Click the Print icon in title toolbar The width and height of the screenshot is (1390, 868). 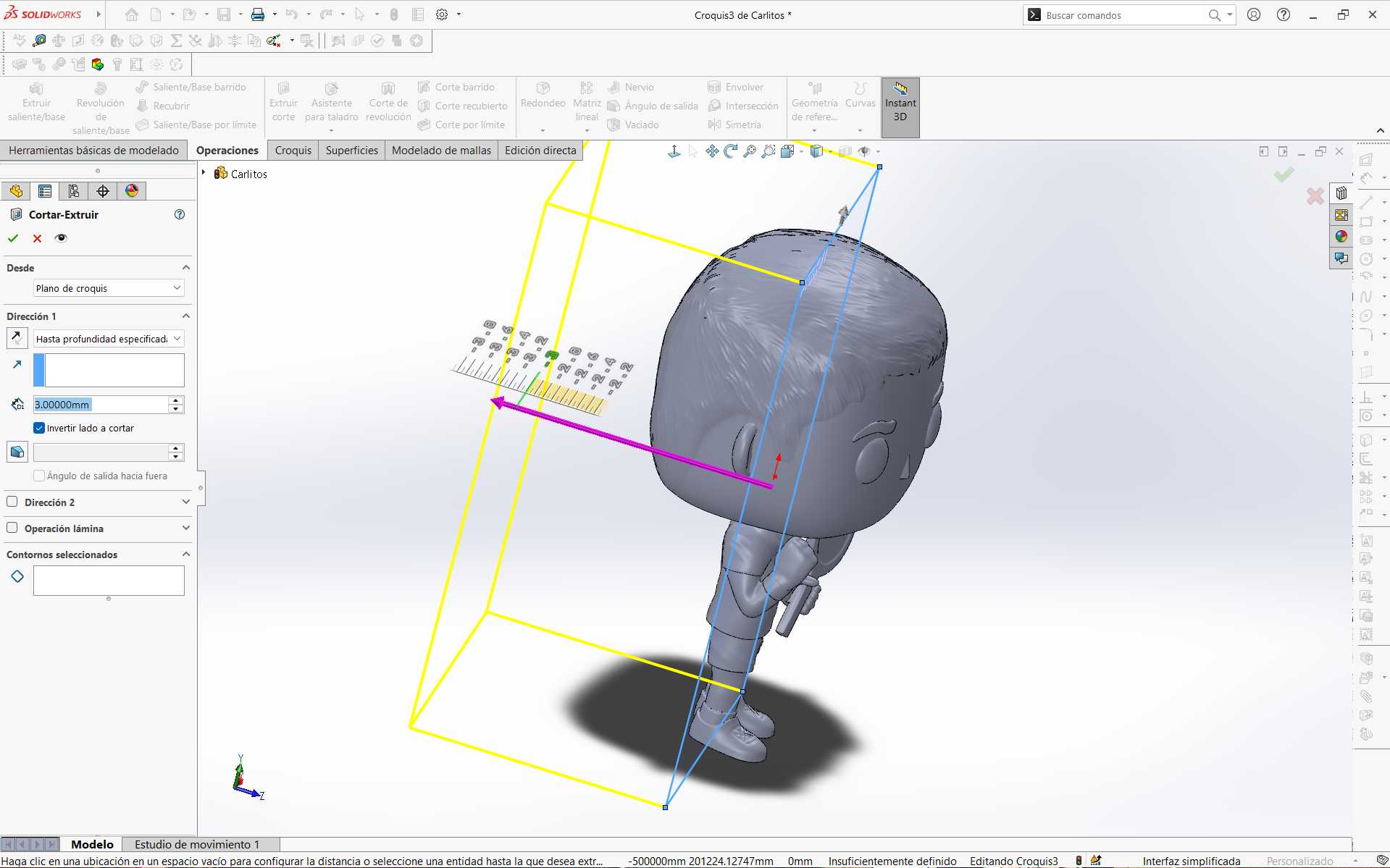258,14
